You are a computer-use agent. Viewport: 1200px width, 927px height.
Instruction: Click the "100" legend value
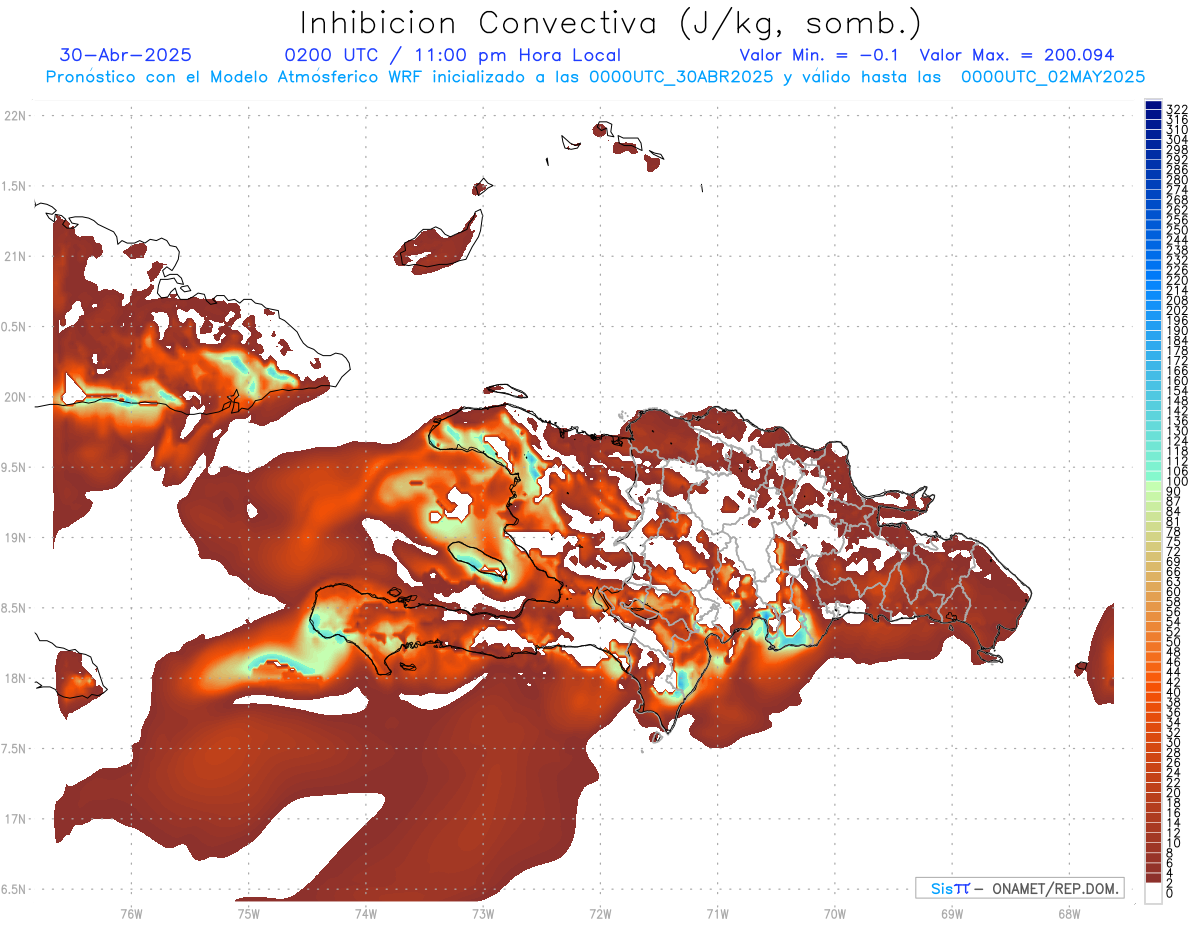(x=1176, y=482)
